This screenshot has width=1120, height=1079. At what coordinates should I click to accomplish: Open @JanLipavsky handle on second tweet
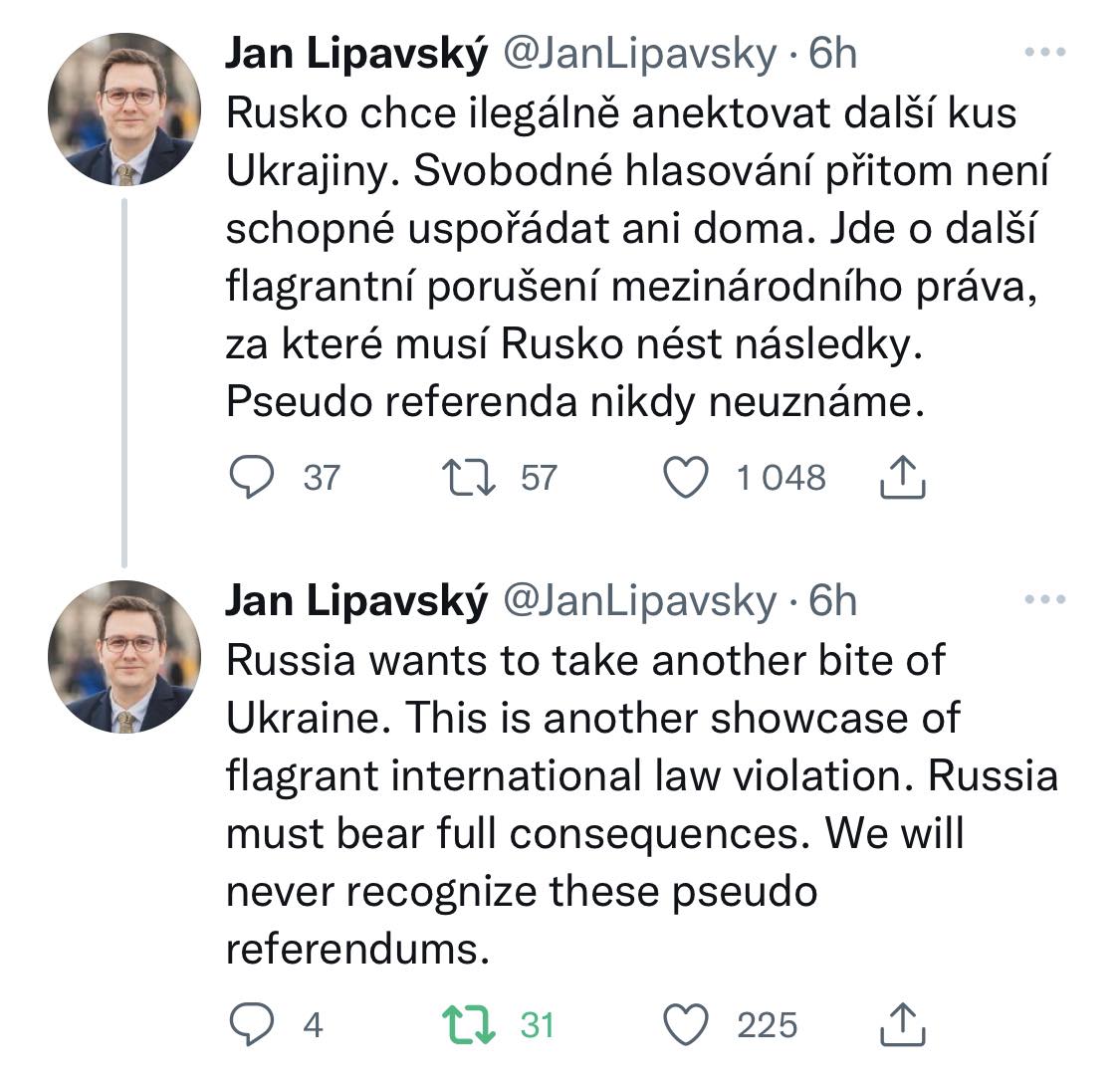pyautogui.click(x=639, y=601)
